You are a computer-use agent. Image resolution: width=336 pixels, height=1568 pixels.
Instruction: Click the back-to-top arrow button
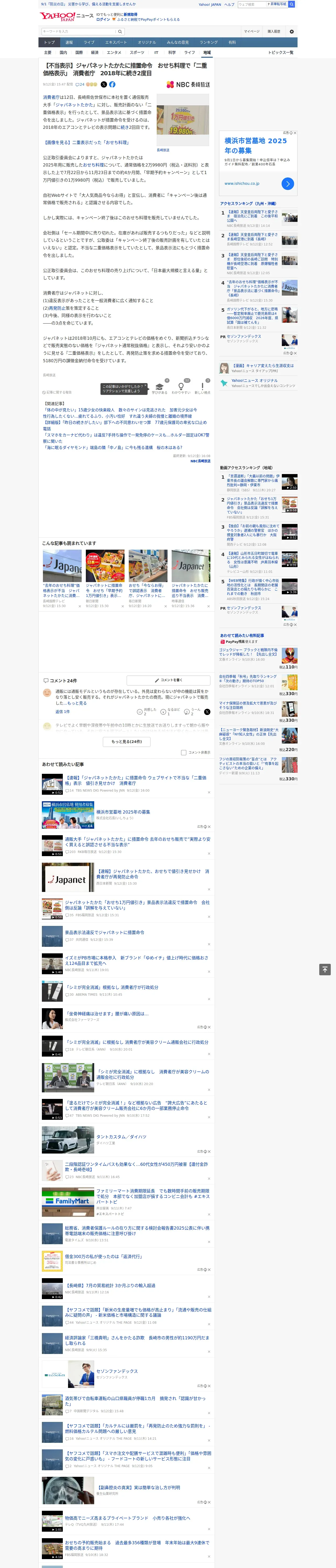click(325, 970)
